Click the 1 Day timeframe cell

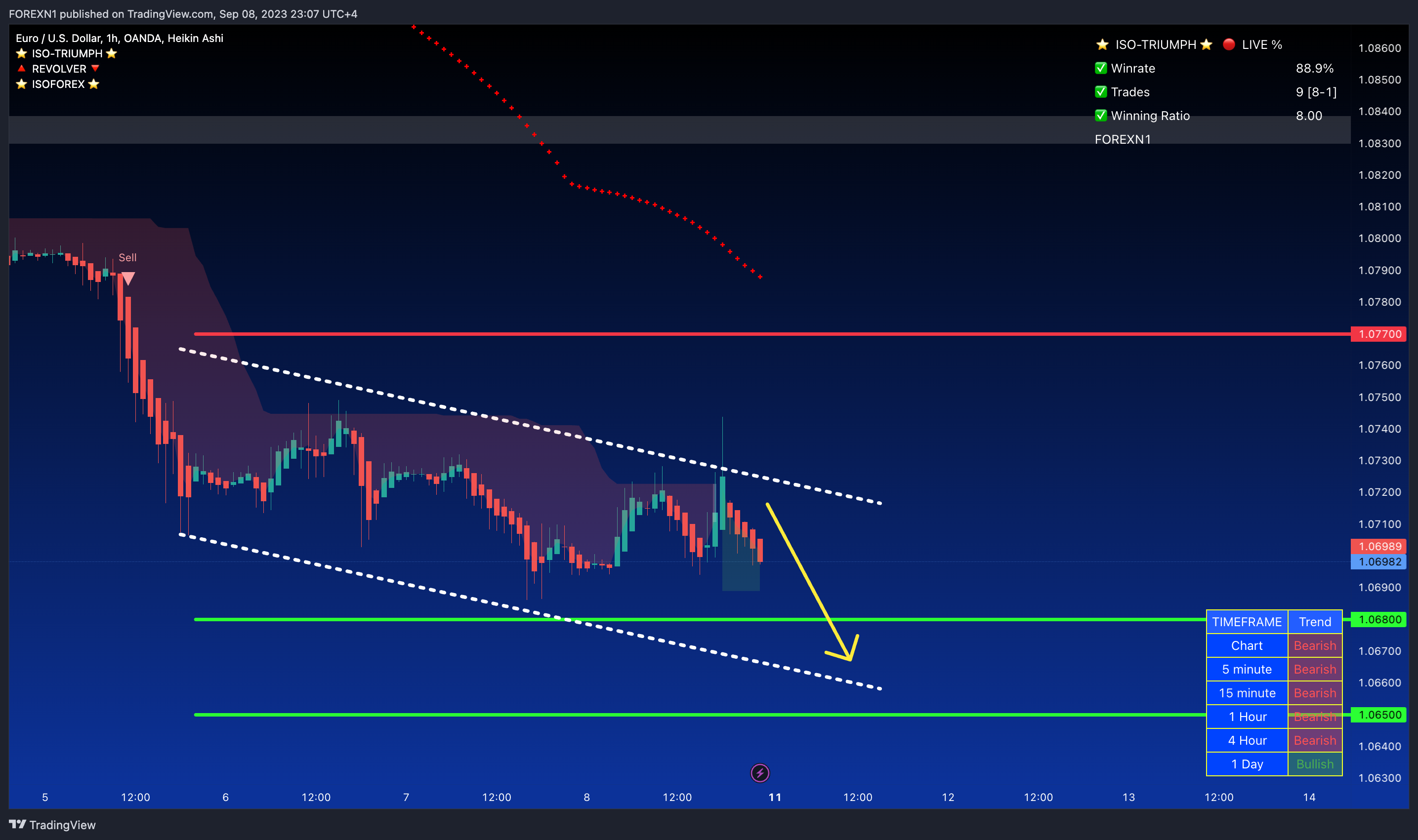click(x=1247, y=764)
